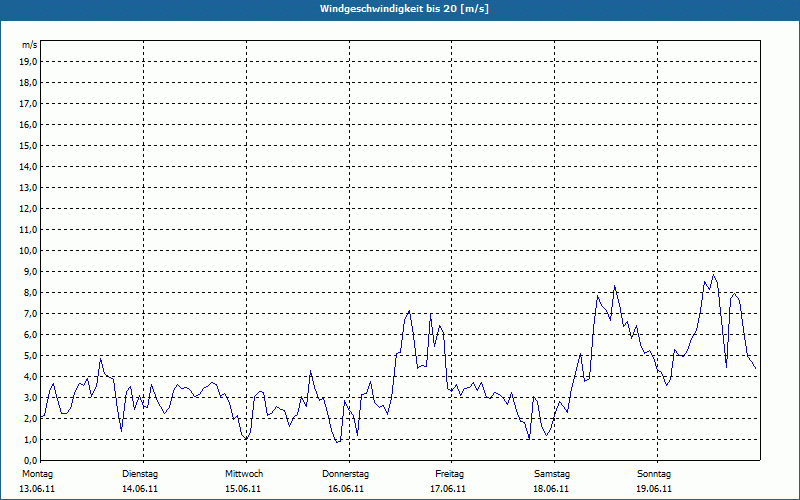Click the date label 14.06.11
This screenshot has width=800, height=500.
(140, 489)
